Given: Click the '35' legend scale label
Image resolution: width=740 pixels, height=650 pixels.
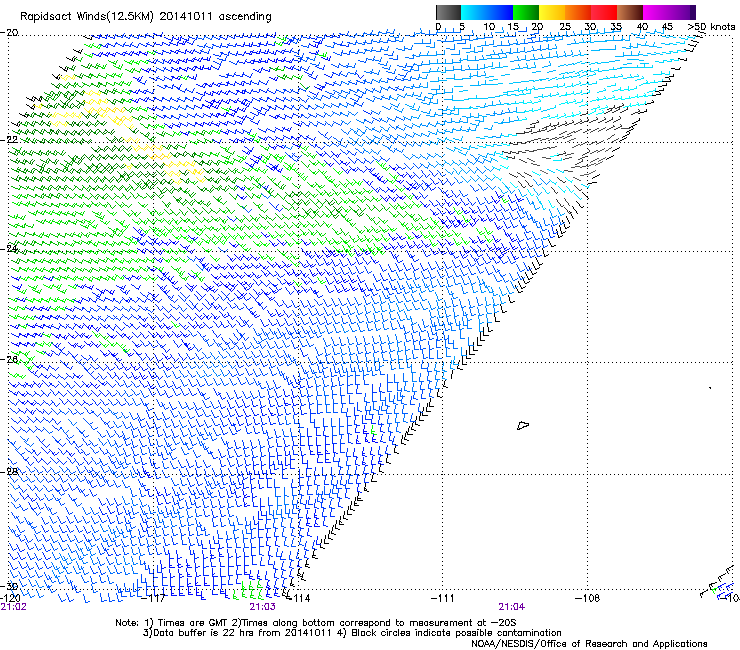Looking at the screenshot, I should pyautogui.click(x=616, y=27).
